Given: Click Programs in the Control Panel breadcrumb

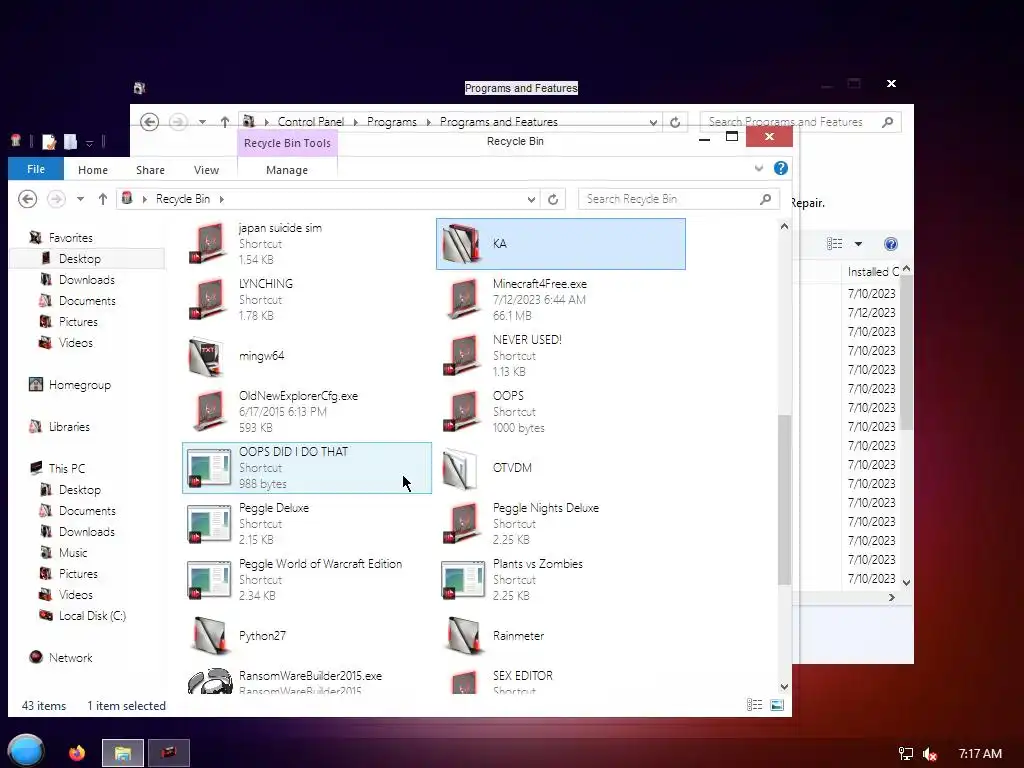Looking at the screenshot, I should pos(392,122).
